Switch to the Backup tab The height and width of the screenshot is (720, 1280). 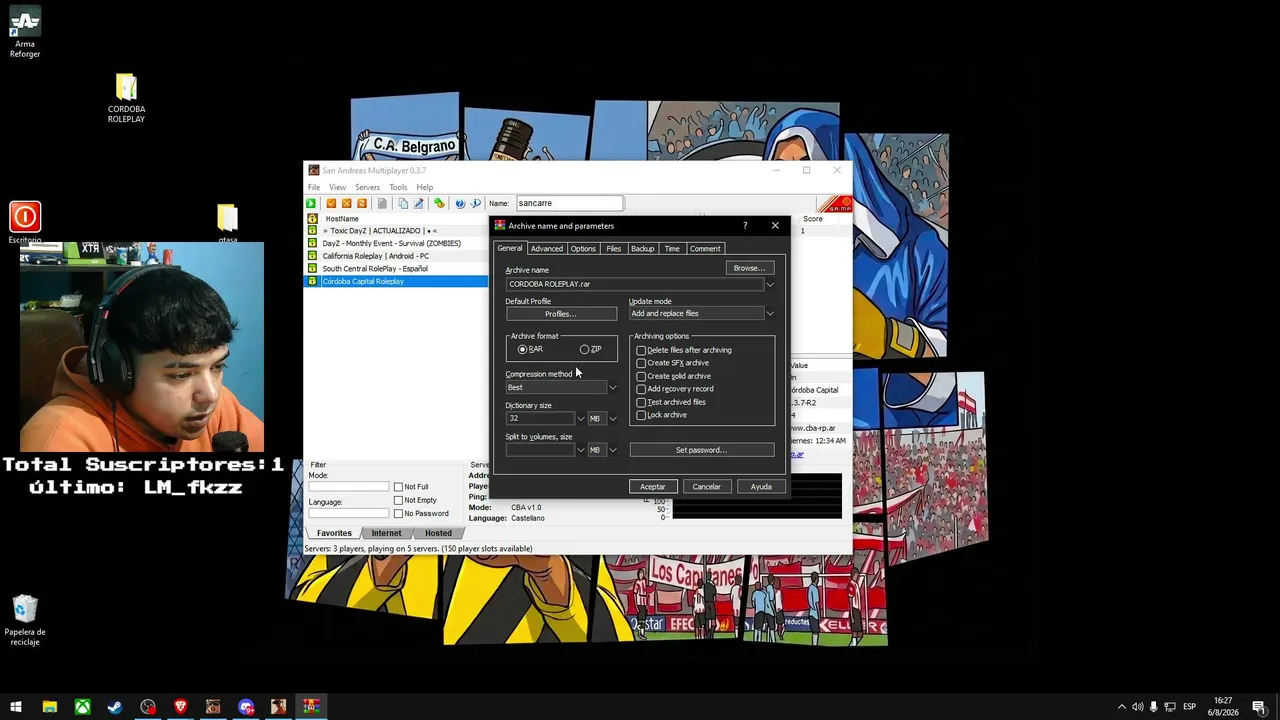click(x=643, y=249)
